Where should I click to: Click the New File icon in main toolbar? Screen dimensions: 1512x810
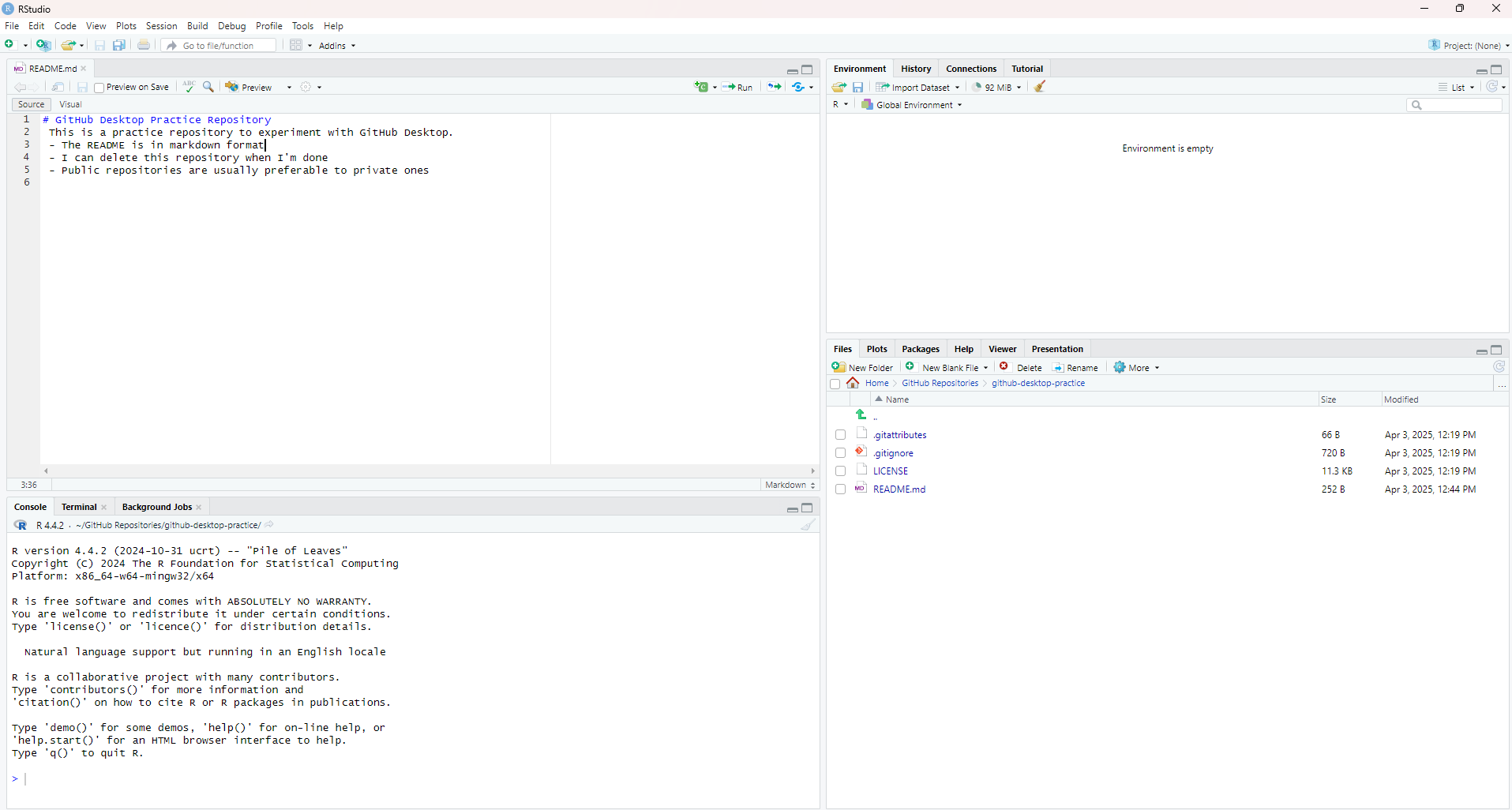(9, 45)
